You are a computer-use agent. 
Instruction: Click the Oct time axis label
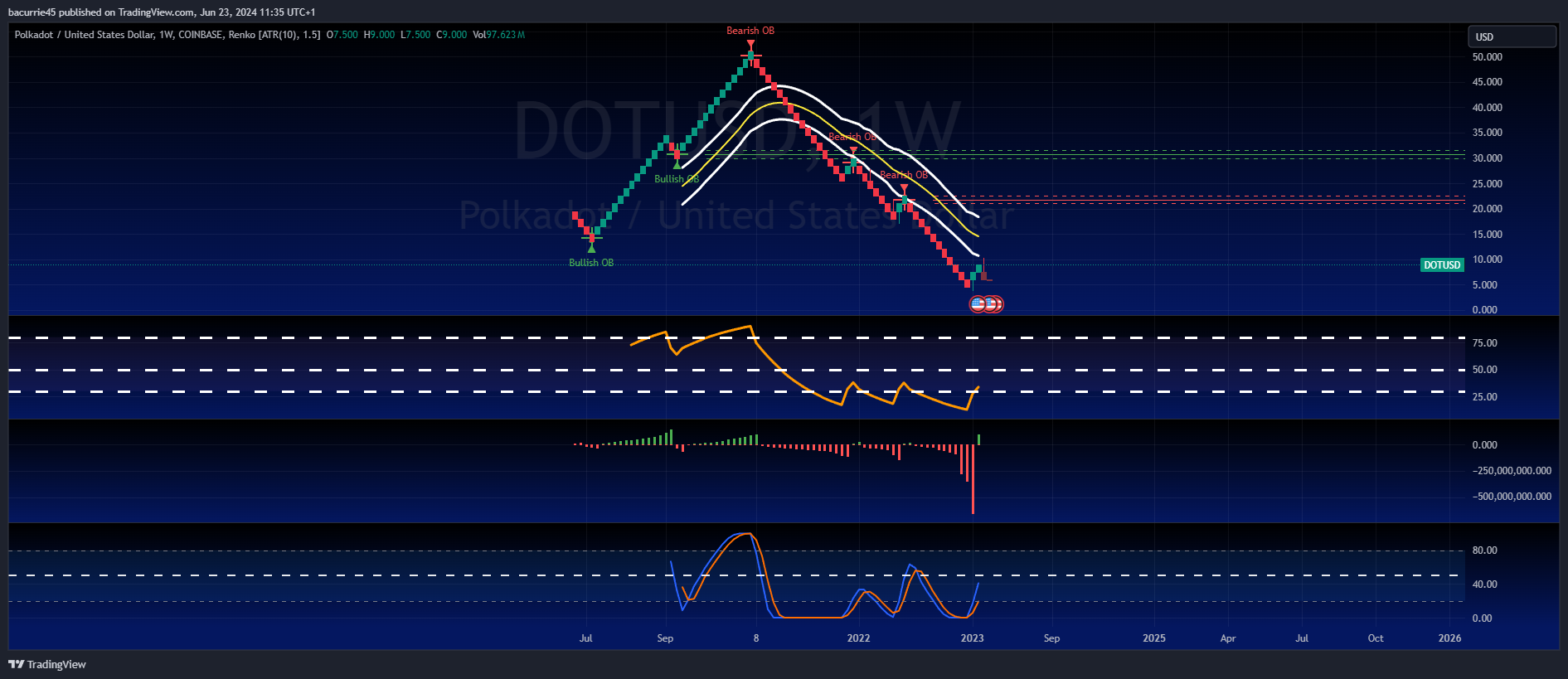click(1376, 638)
